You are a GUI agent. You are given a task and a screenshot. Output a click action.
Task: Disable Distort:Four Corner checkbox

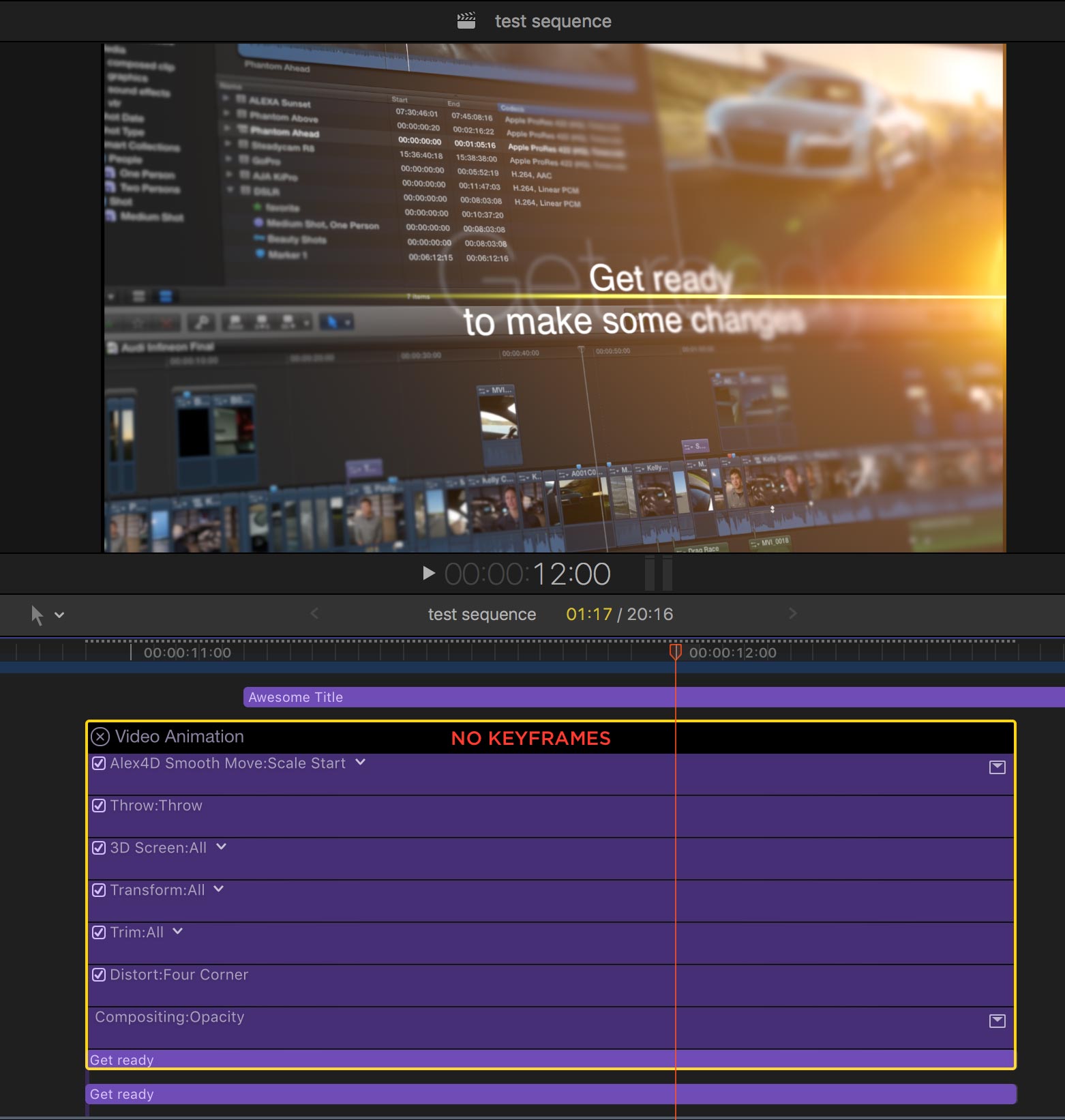pos(99,975)
